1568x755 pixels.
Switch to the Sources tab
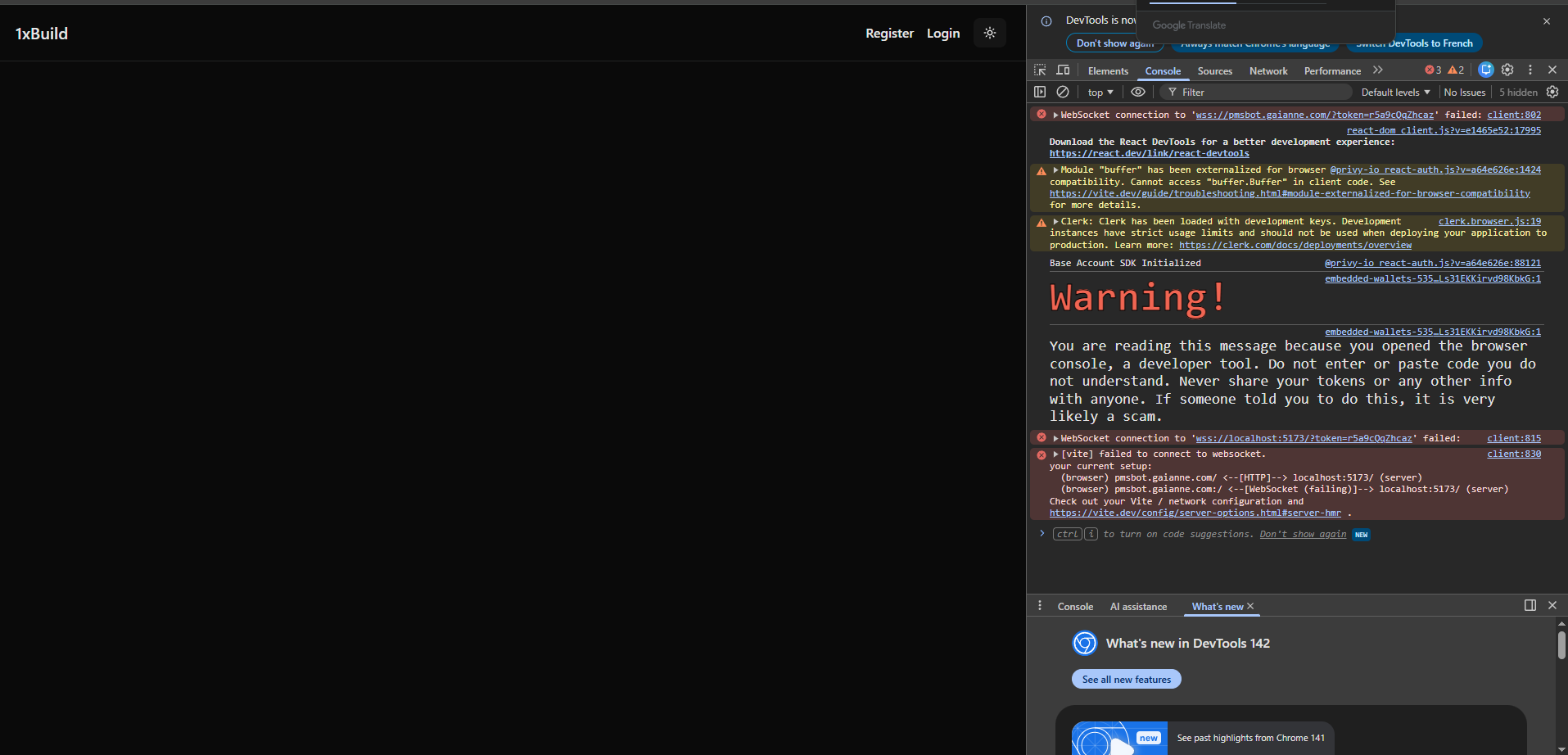pos(1214,71)
